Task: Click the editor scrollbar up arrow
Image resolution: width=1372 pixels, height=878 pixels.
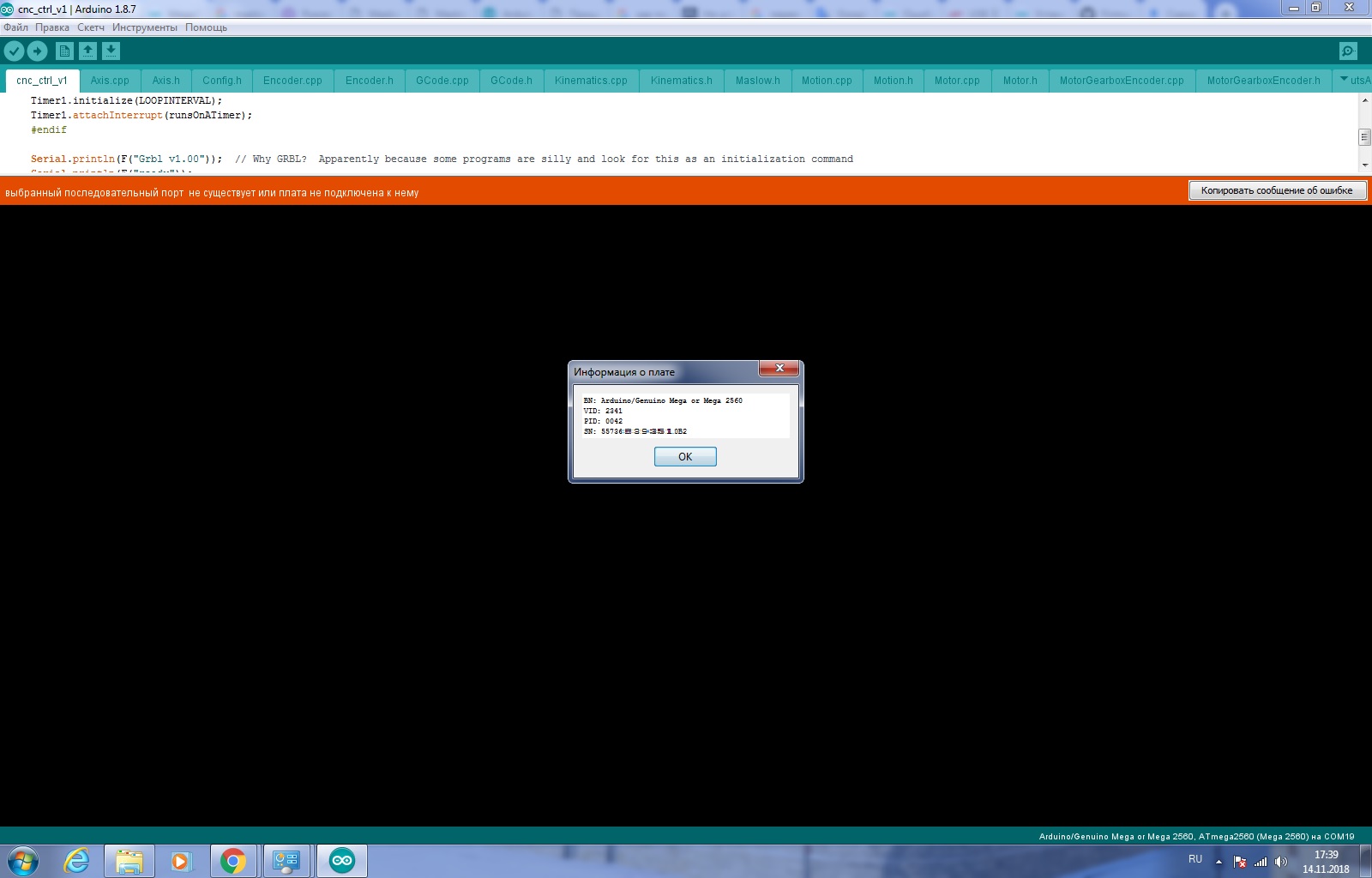Action: (x=1364, y=101)
